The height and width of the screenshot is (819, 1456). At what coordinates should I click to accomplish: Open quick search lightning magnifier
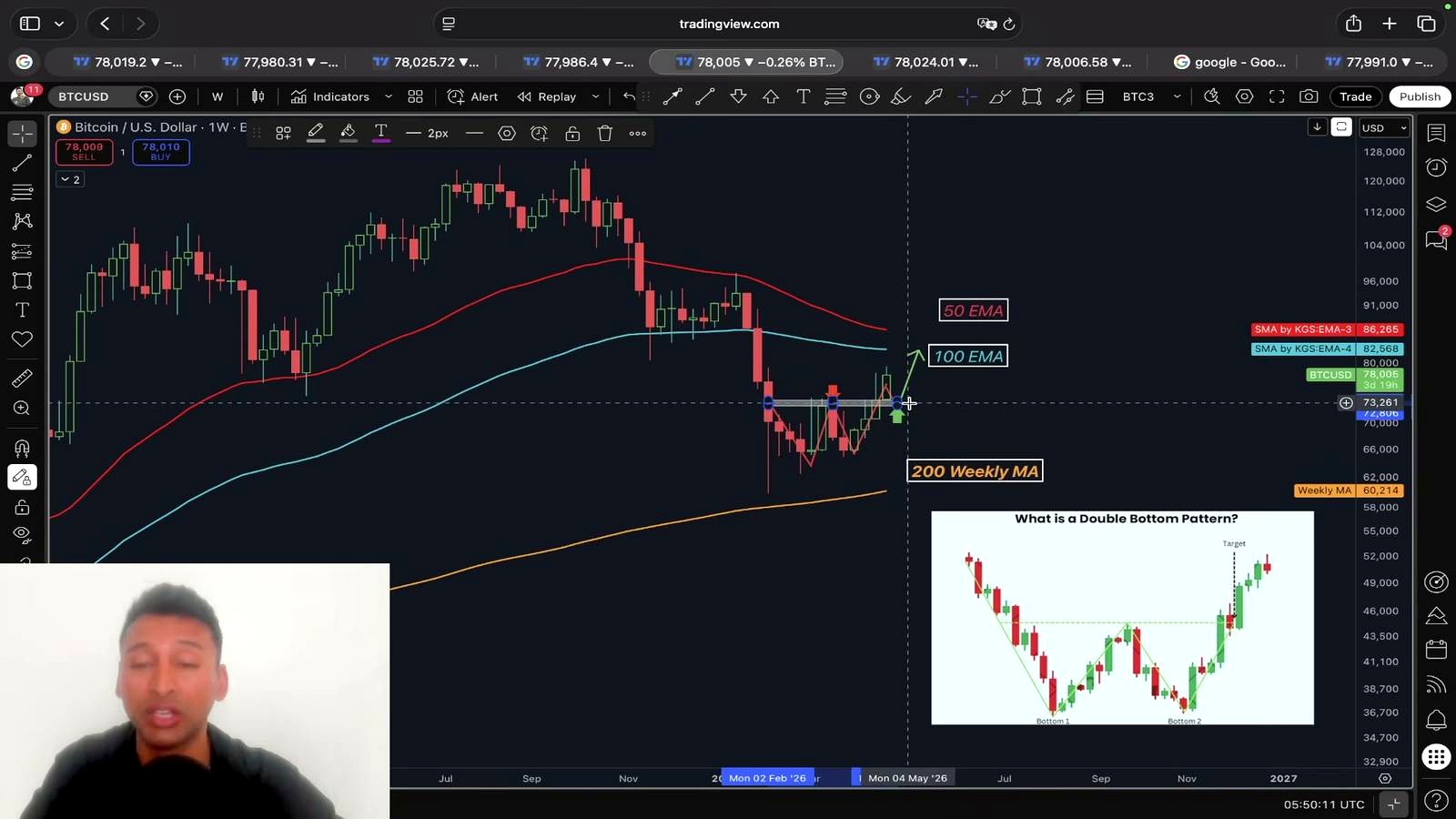pos(1211,96)
